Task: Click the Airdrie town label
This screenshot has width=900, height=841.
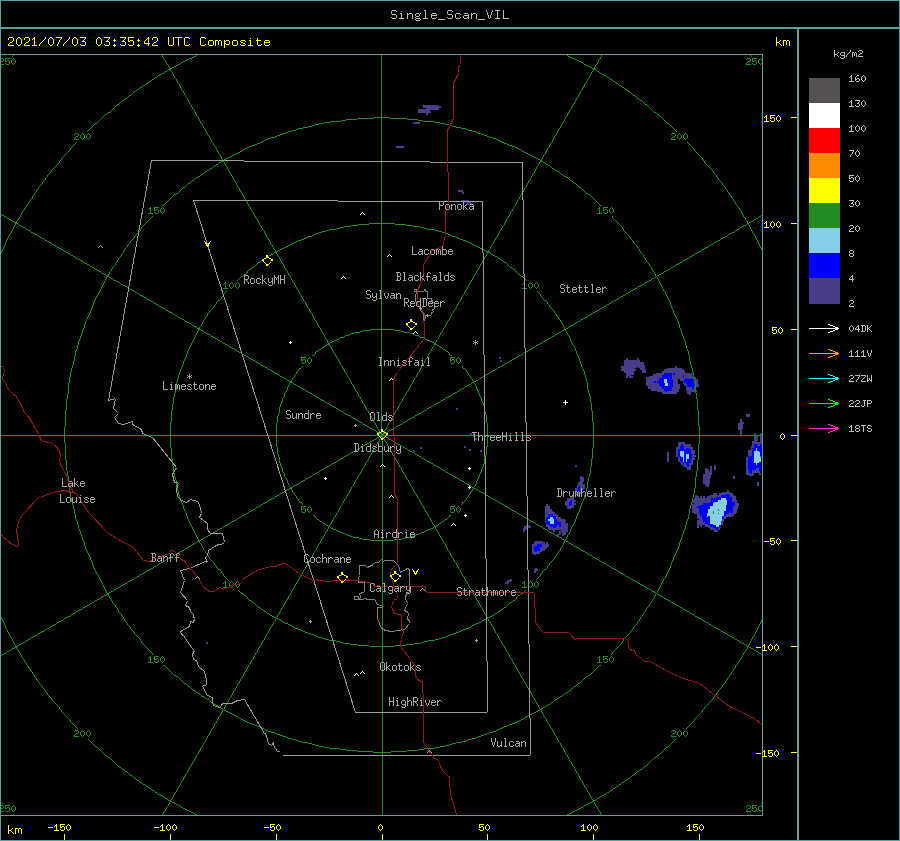Action: [x=394, y=534]
